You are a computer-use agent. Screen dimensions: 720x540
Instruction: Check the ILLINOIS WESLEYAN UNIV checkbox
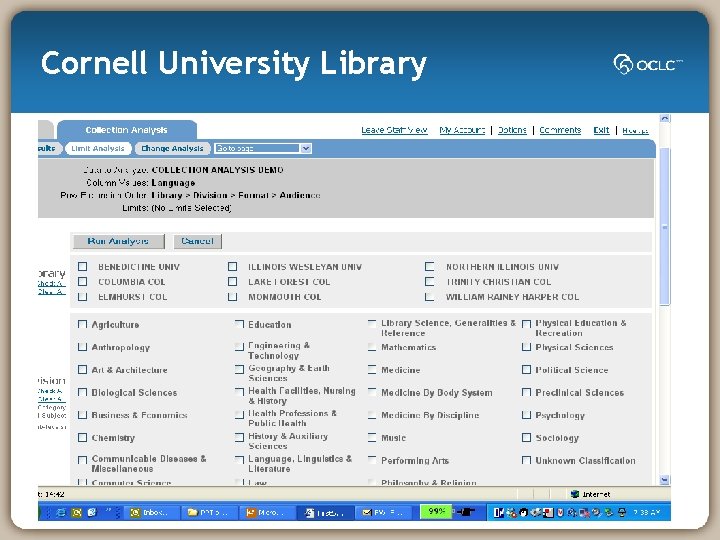tap(233, 267)
